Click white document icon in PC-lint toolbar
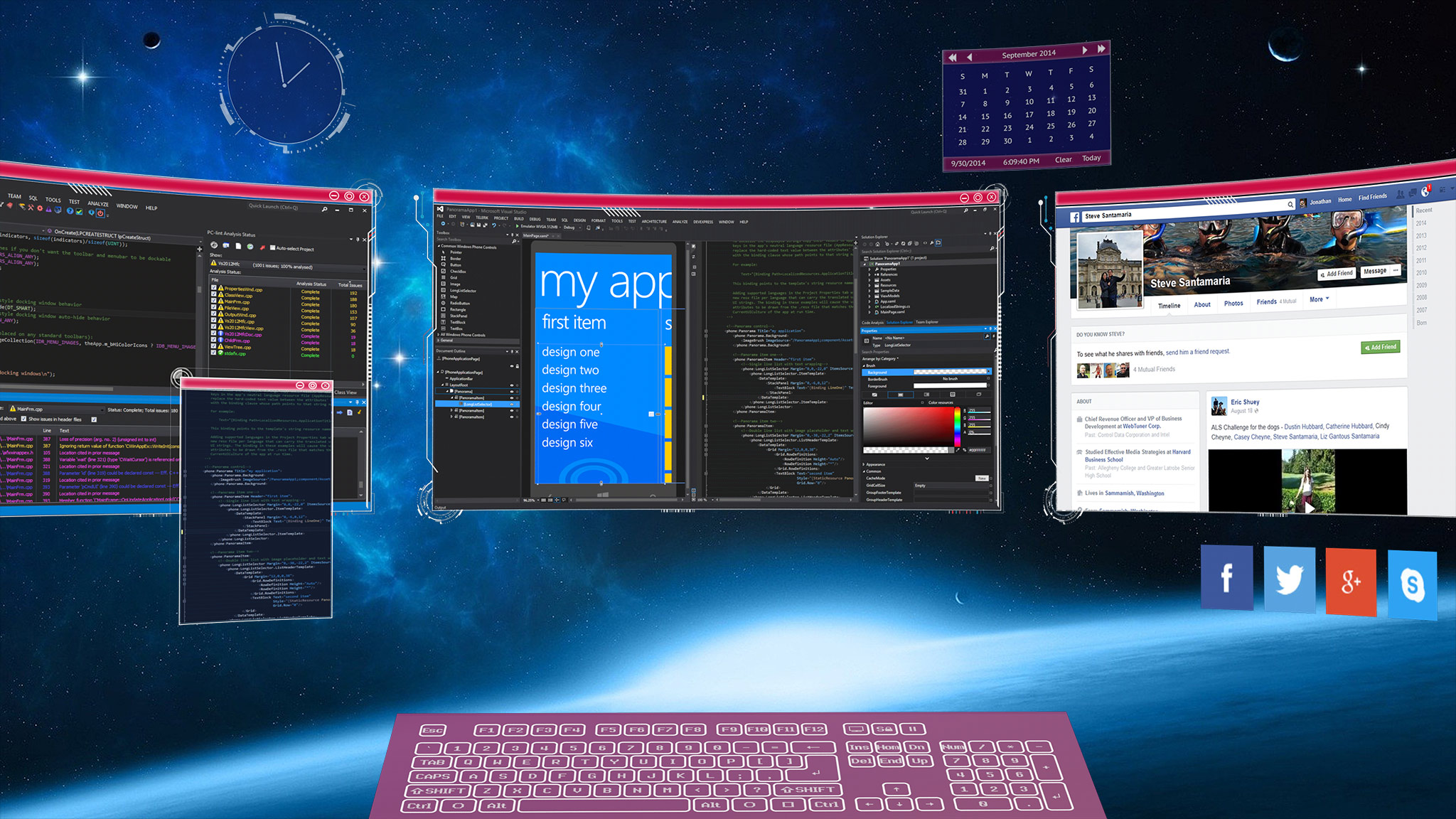 click(x=238, y=246)
